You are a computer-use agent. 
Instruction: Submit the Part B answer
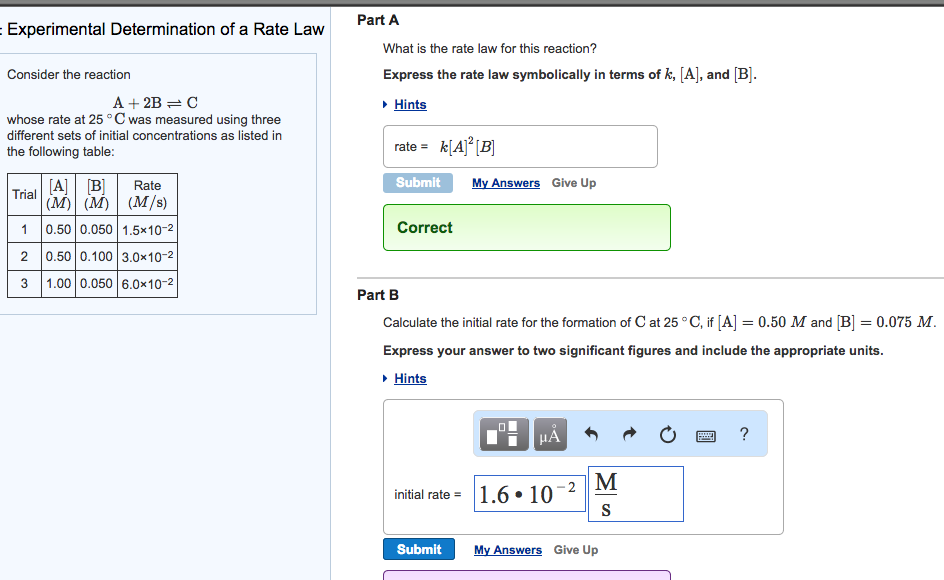tap(418, 549)
